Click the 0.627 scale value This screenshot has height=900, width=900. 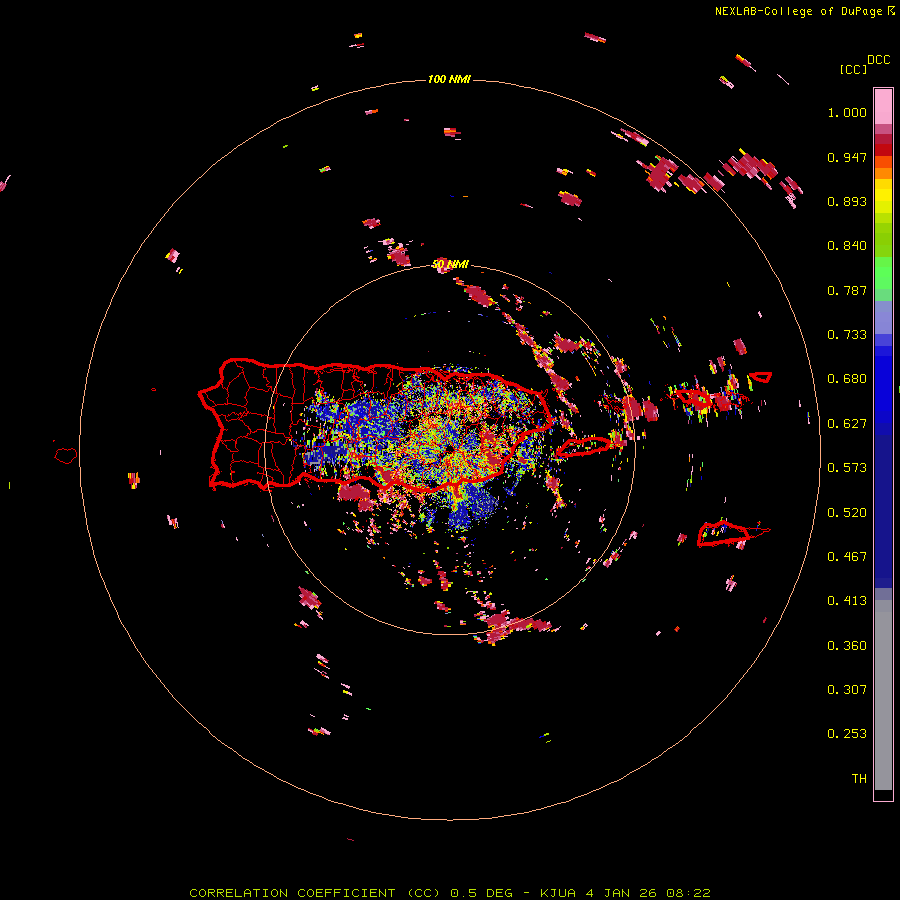pyautogui.click(x=847, y=424)
